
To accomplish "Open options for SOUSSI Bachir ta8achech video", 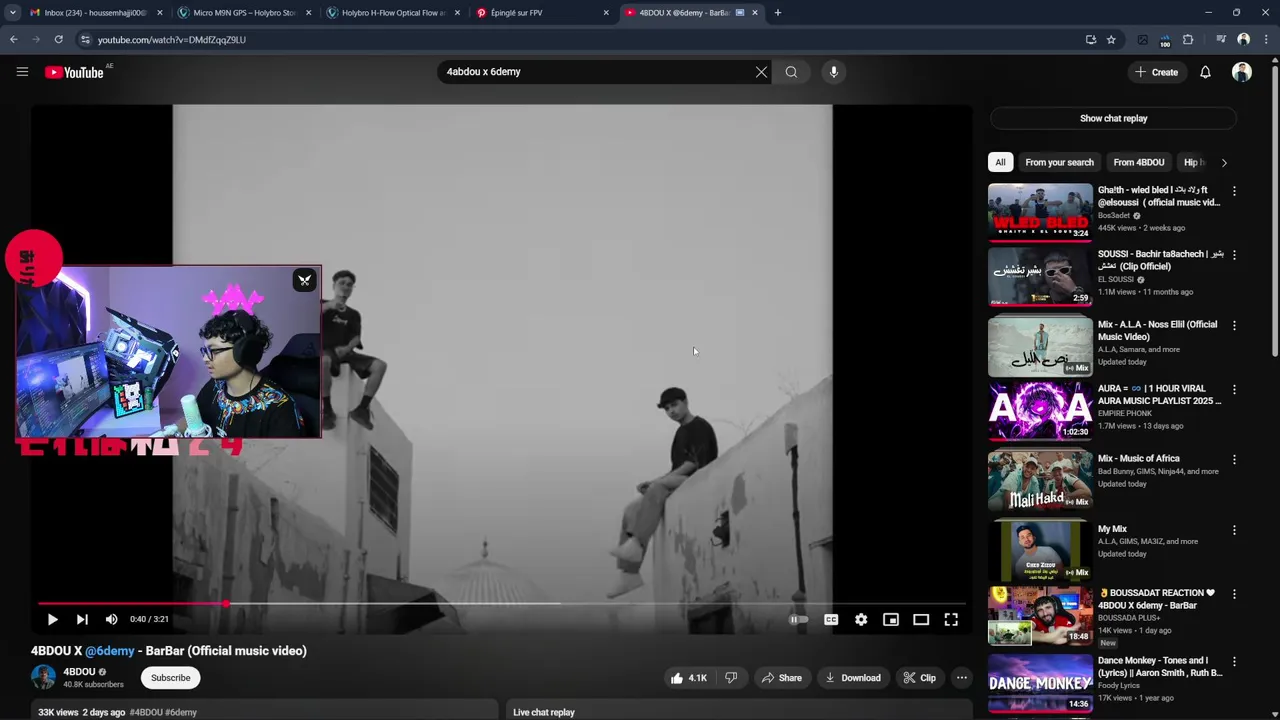I will (1234, 255).
